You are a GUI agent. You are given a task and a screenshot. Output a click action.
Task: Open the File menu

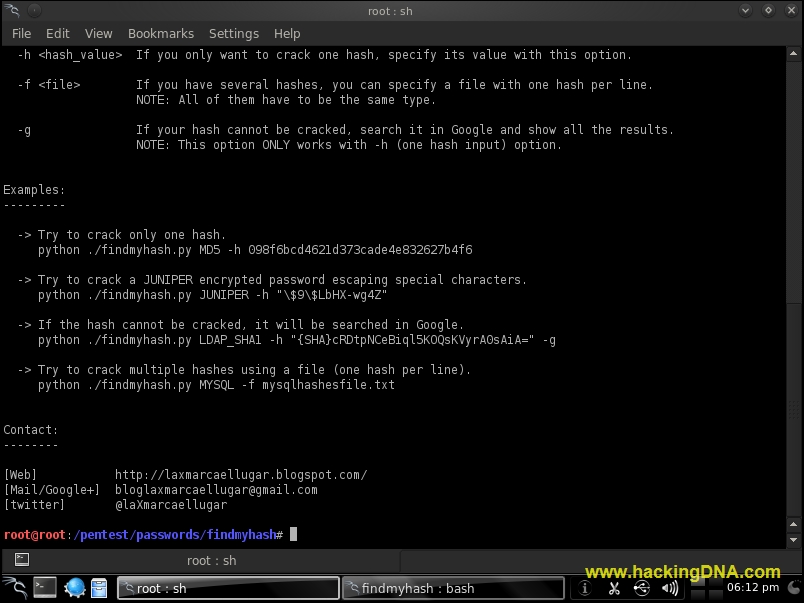22,34
